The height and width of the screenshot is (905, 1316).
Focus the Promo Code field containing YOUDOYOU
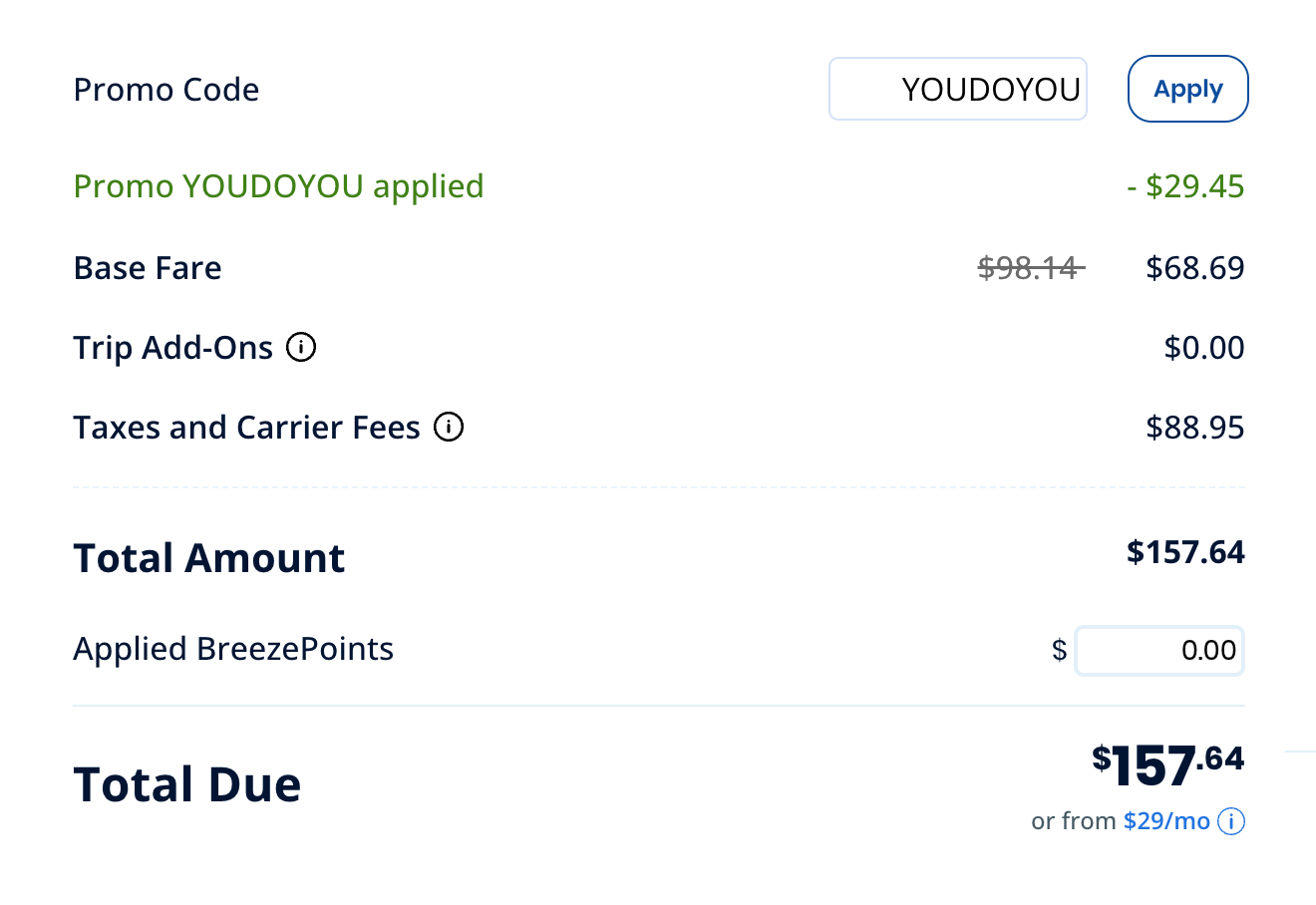[957, 89]
